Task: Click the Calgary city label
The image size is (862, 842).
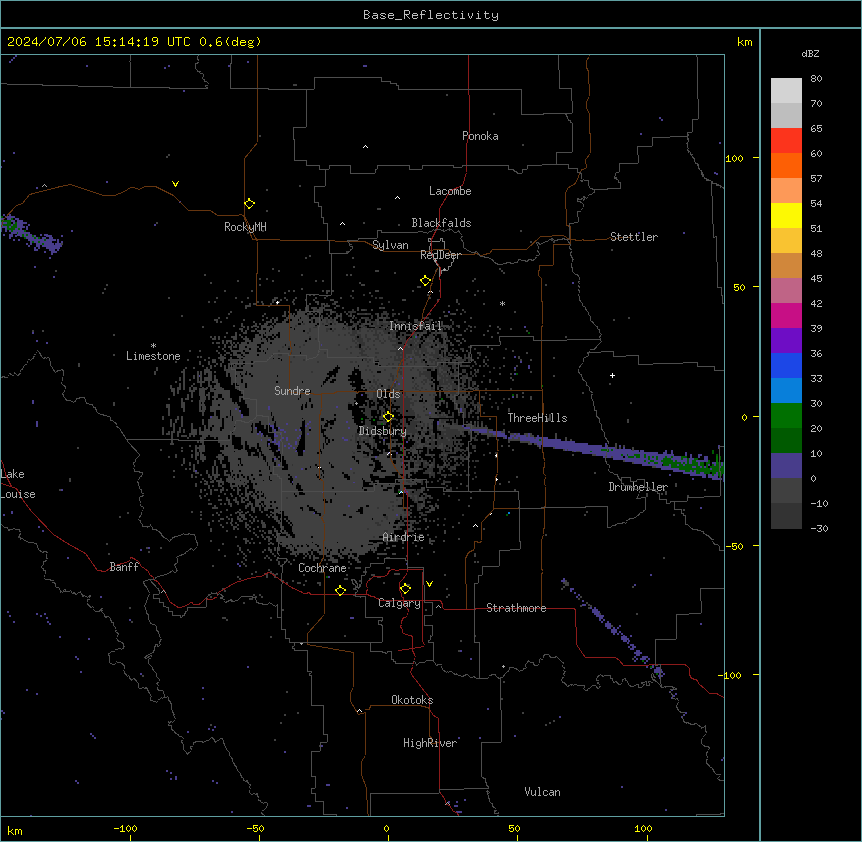Action: click(x=400, y=603)
